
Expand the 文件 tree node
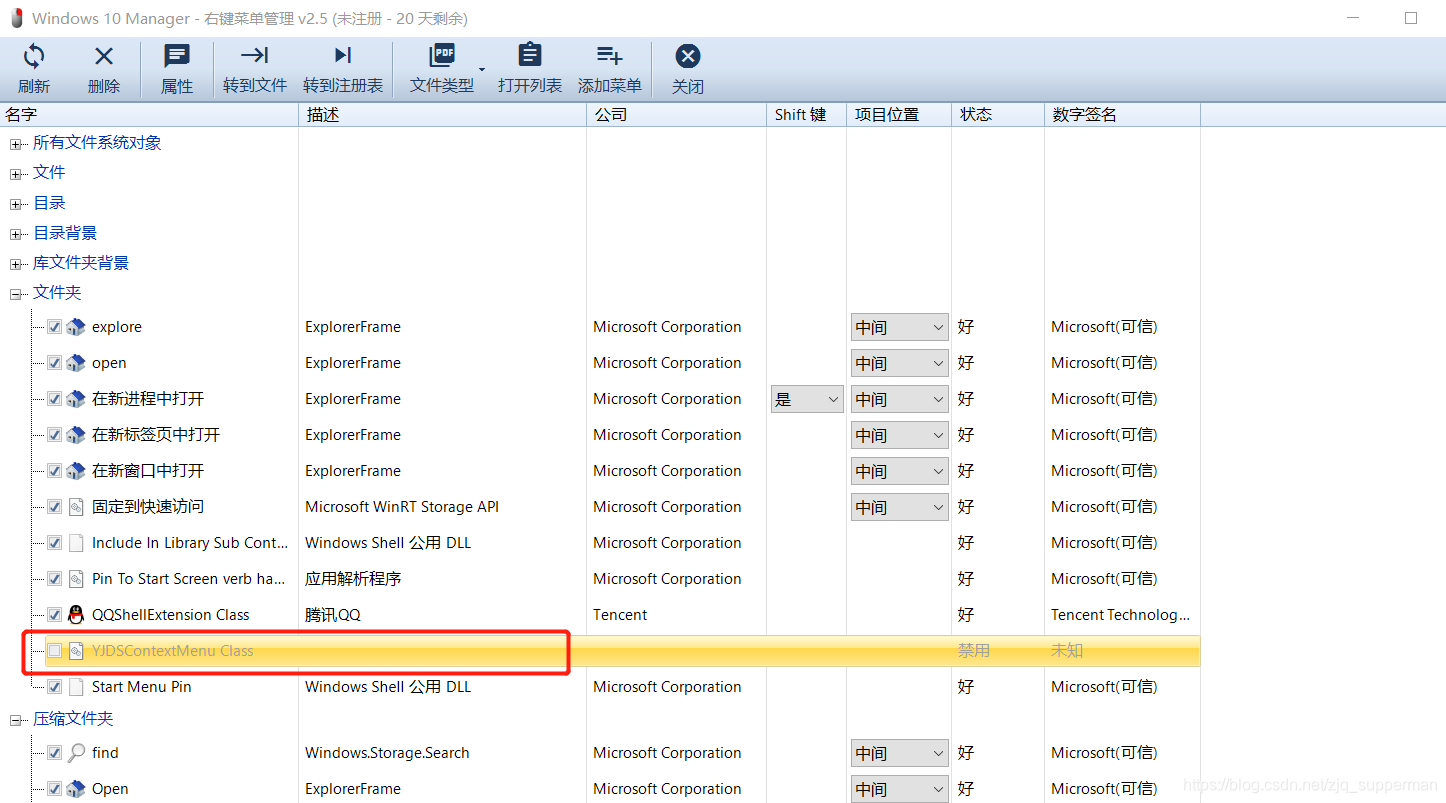[15, 174]
